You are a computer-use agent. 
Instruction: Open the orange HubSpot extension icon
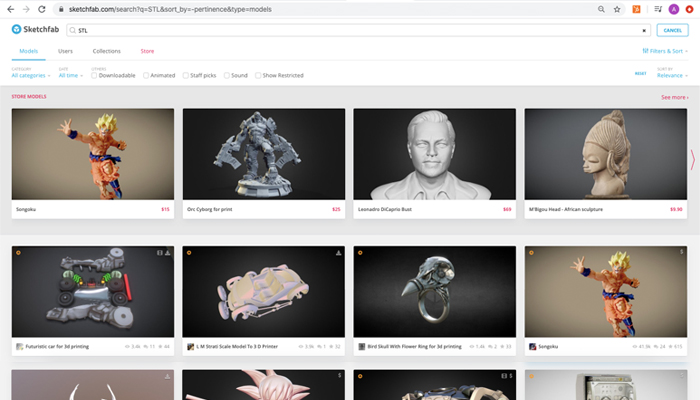(637, 9)
